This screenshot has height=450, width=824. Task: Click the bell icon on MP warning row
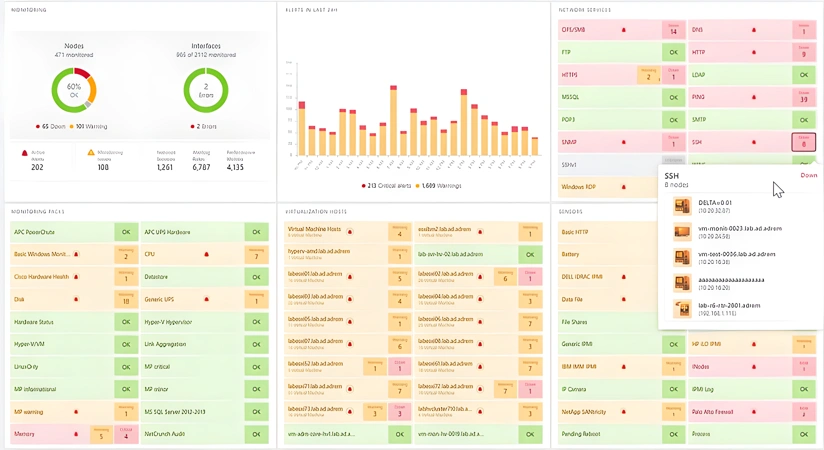pos(76,412)
